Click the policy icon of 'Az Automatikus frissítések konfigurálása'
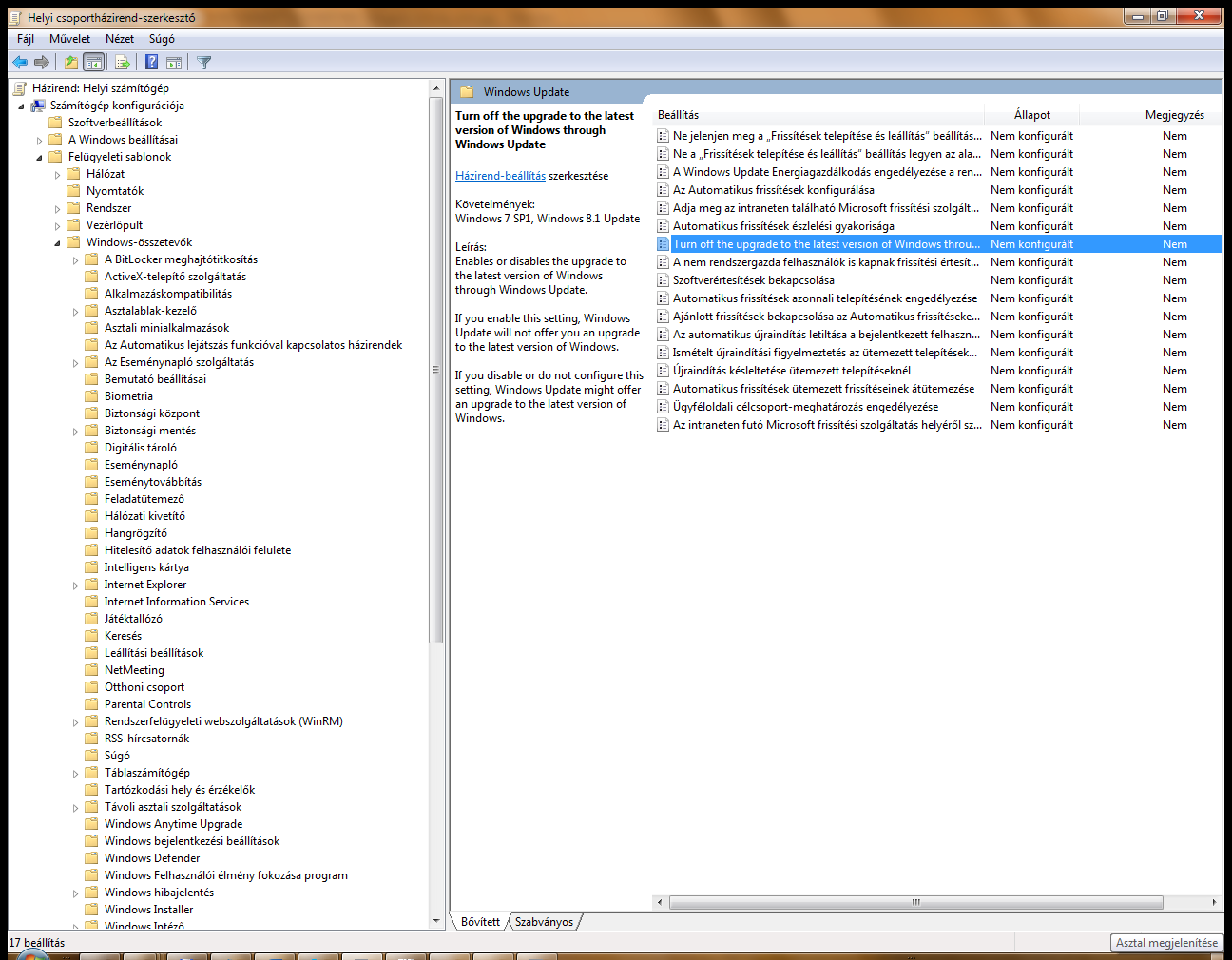1232x960 pixels. 664,190
